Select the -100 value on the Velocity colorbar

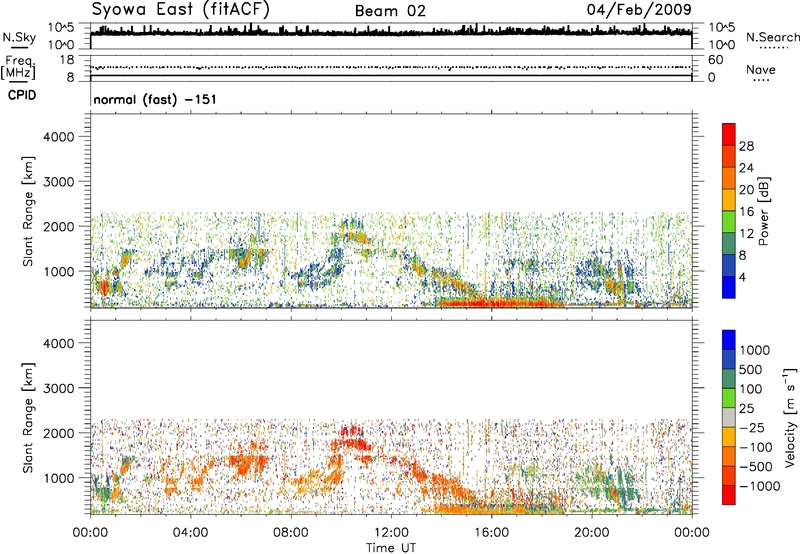pyautogui.click(x=756, y=447)
